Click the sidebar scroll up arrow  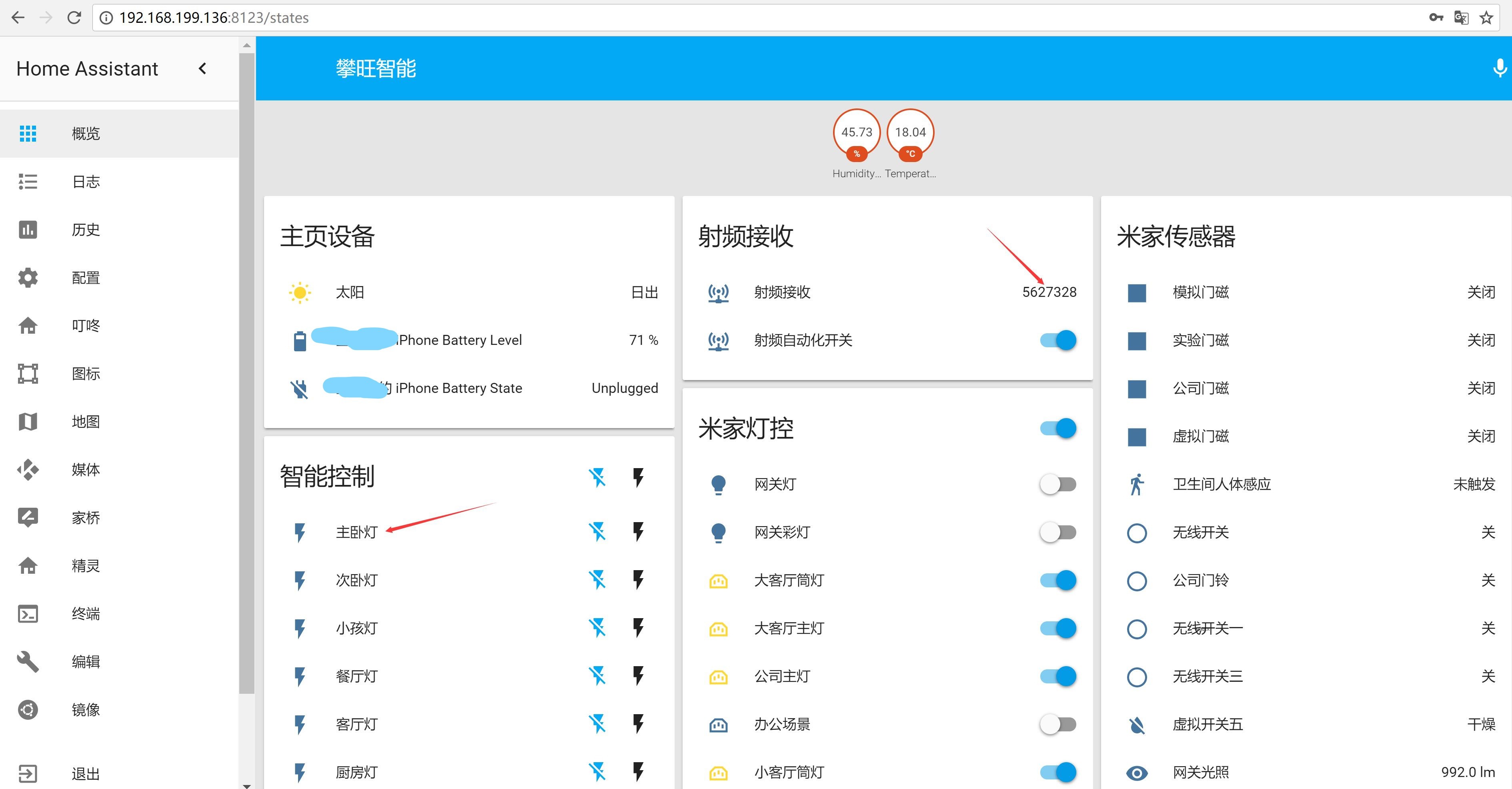246,45
